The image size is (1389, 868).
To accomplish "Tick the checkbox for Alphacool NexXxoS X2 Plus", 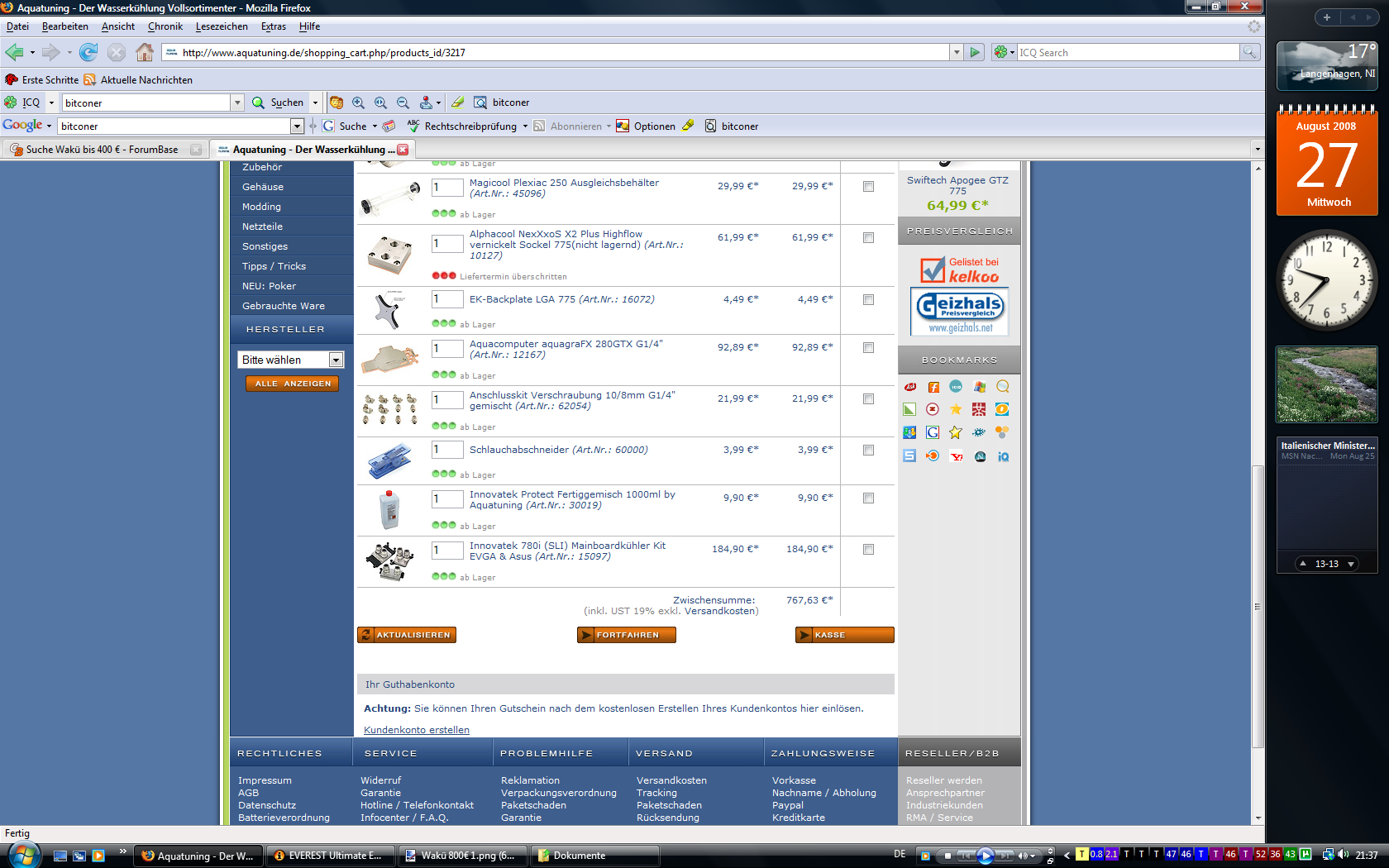I will click(868, 238).
